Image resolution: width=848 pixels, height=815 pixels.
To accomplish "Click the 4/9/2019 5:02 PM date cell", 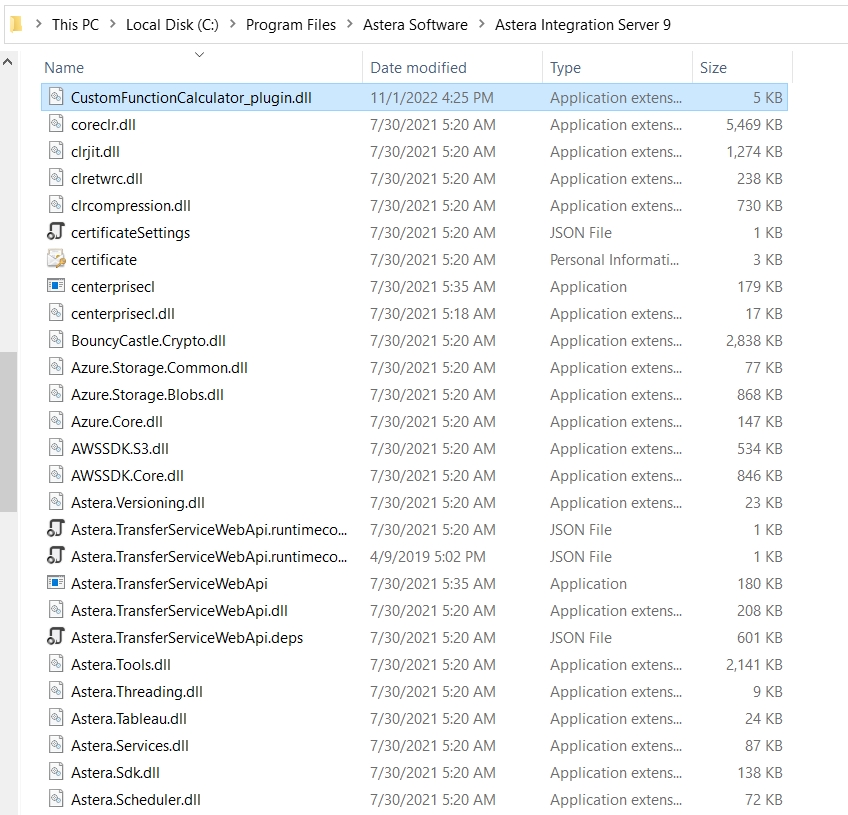I will [x=428, y=556].
